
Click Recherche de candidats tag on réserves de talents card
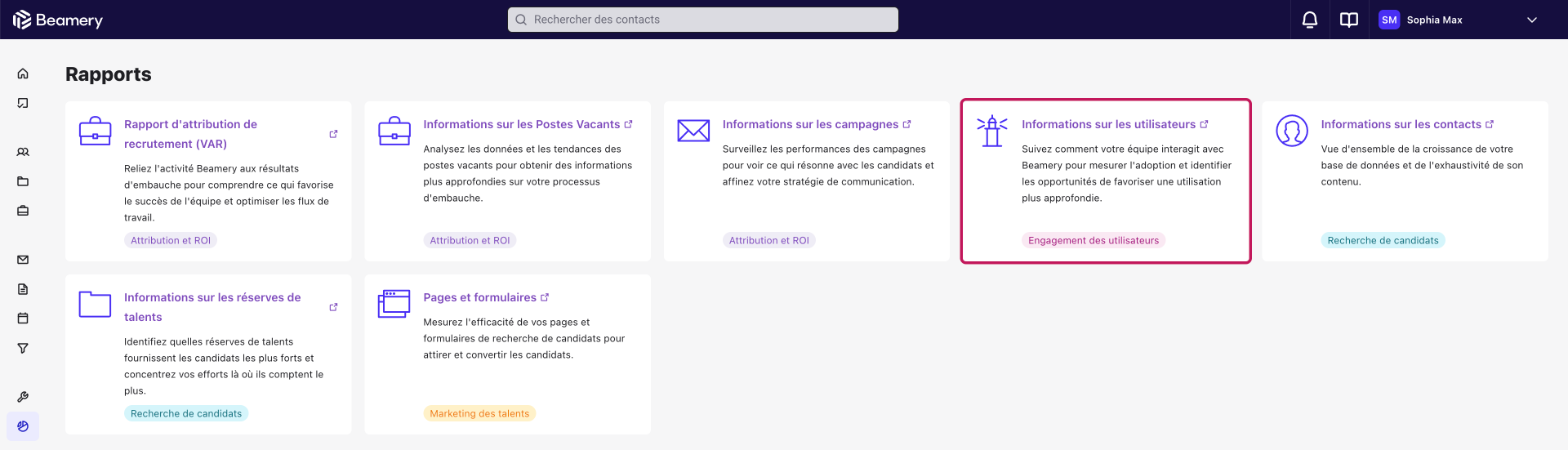[x=186, y=413]
